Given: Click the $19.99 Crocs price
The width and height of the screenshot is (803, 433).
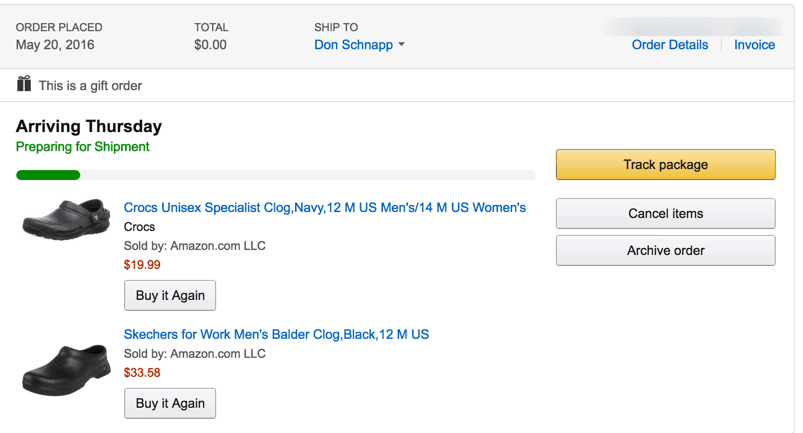Looking at the screenshot, I should (142, 265).
